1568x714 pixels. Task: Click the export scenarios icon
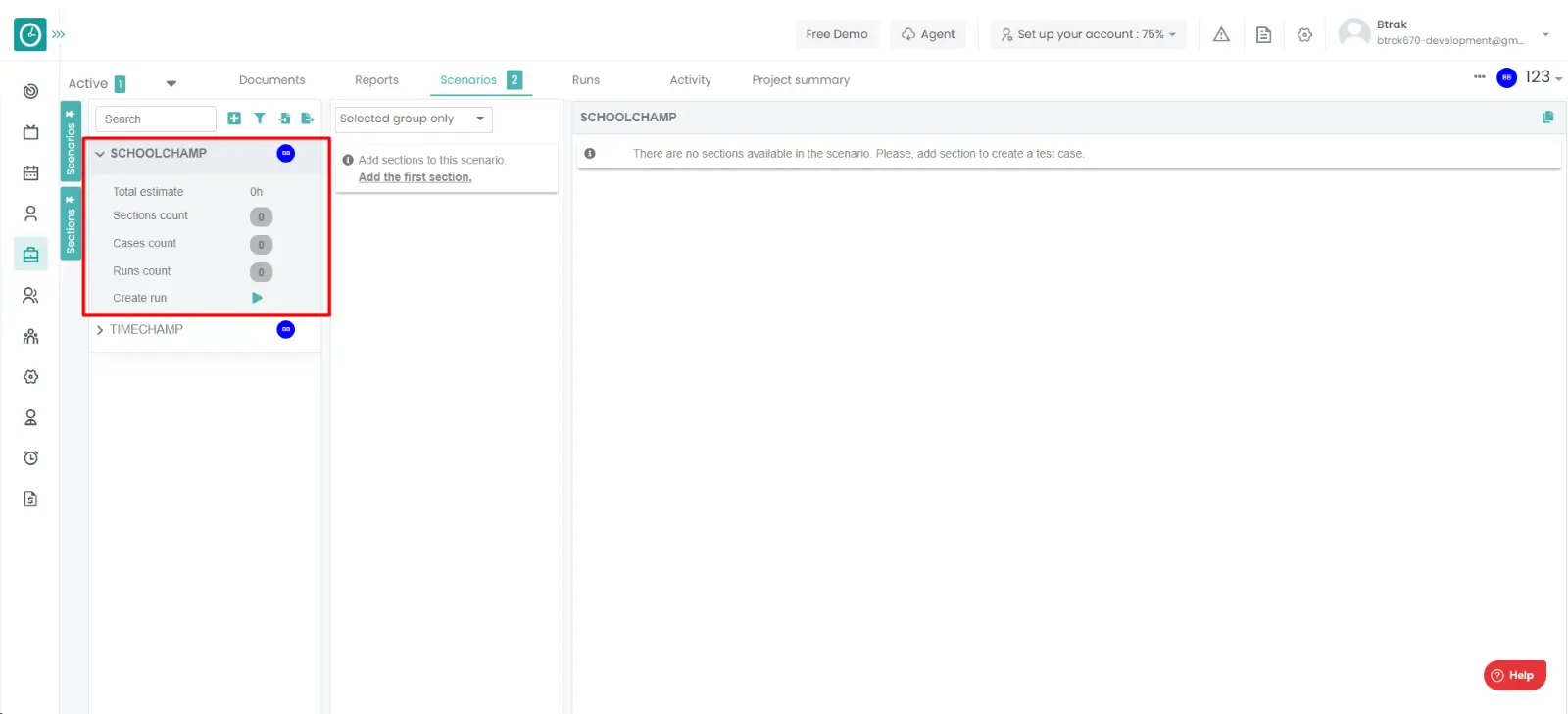point(308,119)
